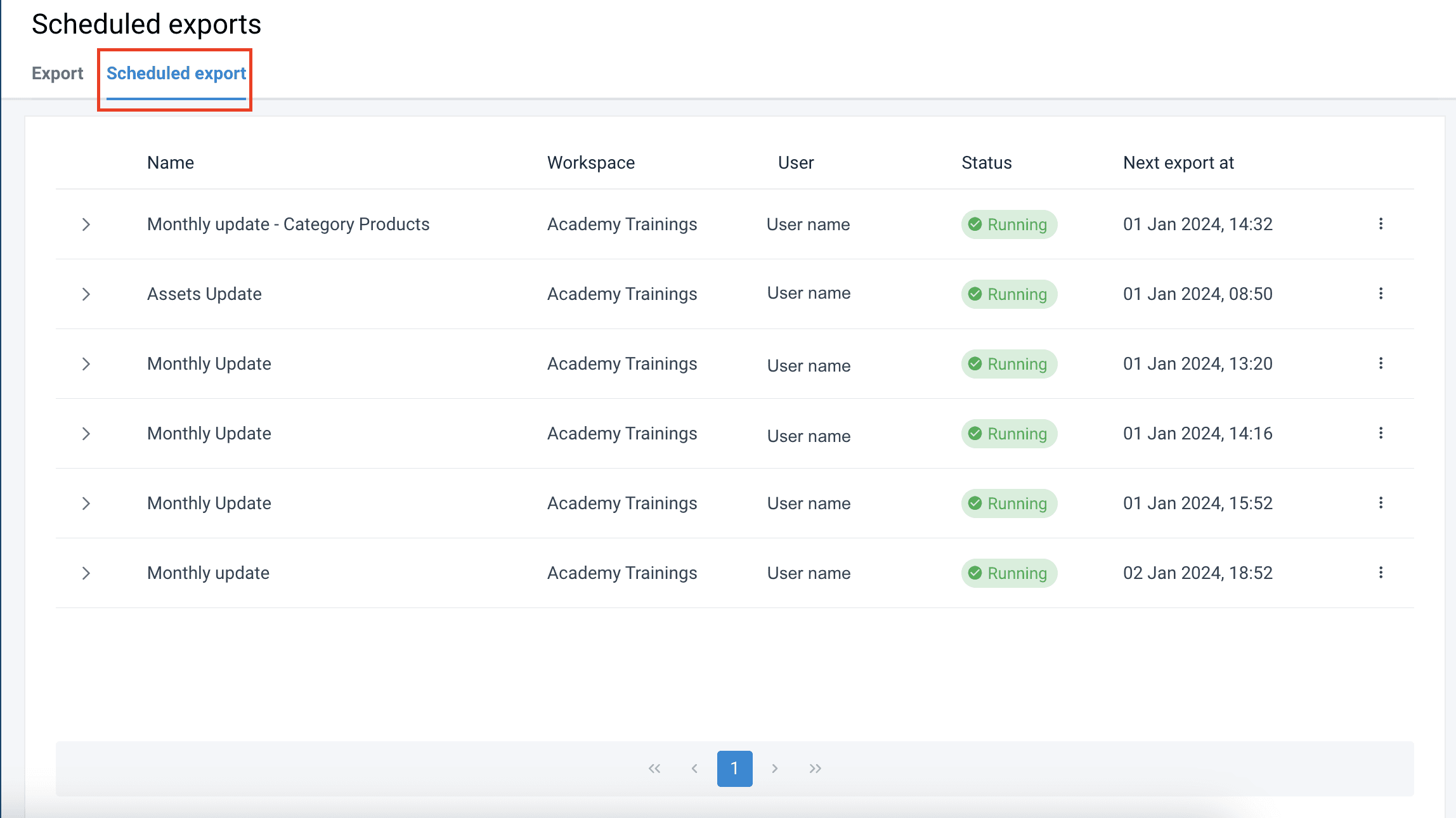The image size is (1456, 818).
Task: Click the Next export at column header
Action: pyautogui.click(x=1178, y=163)
